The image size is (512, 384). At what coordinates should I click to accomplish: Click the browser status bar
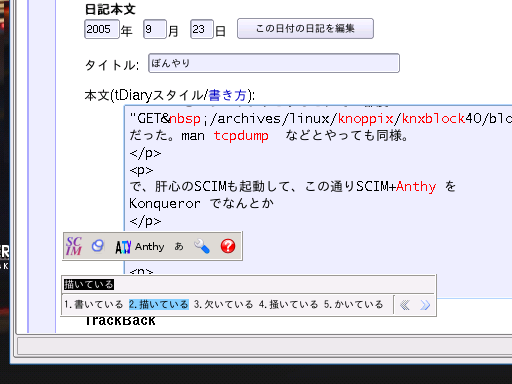coord(265,346)
